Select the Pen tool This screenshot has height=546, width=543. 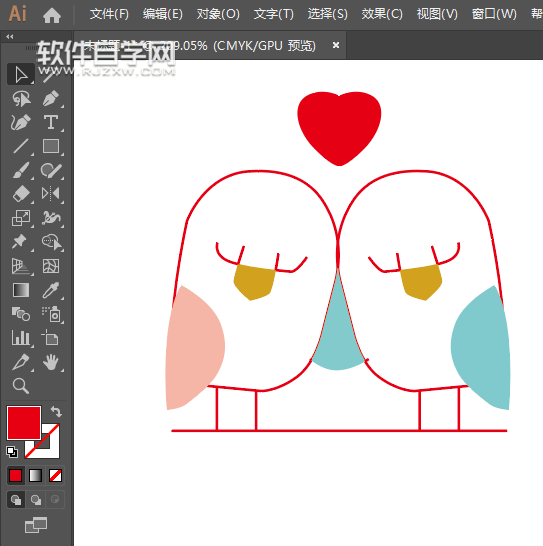point(51,98)
